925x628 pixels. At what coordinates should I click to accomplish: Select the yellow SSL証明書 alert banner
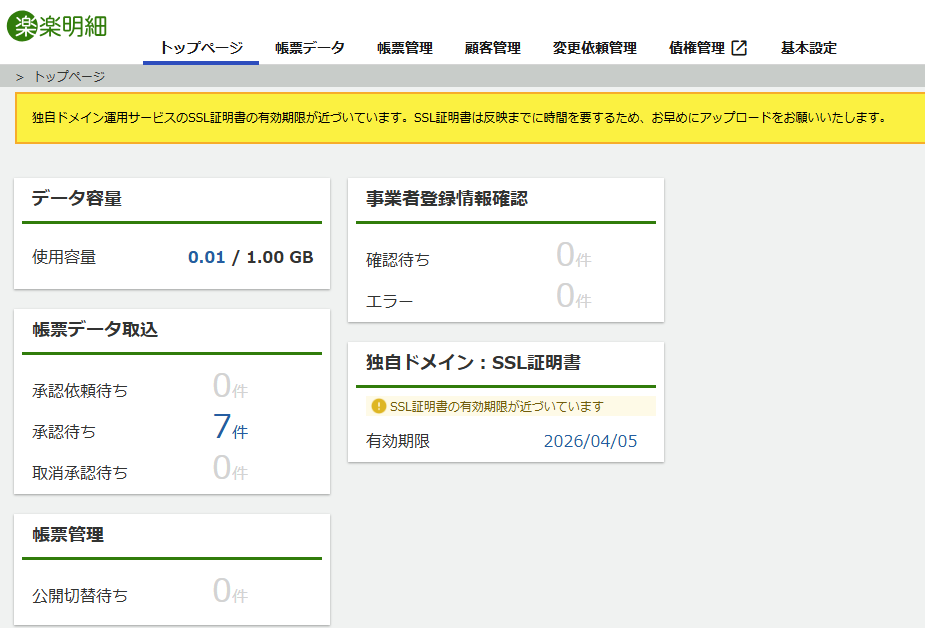click(x=462, y=117)
